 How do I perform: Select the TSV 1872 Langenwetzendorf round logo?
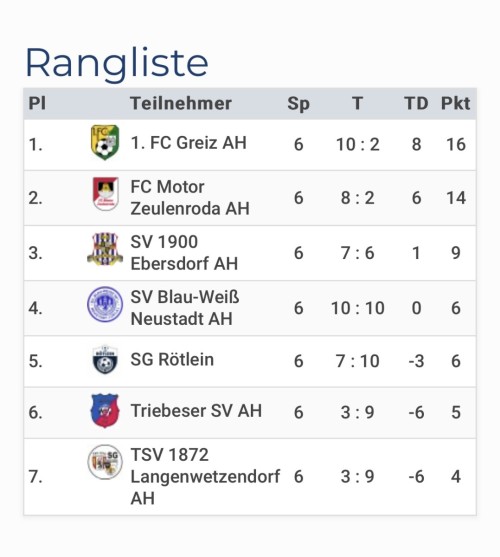105,462
